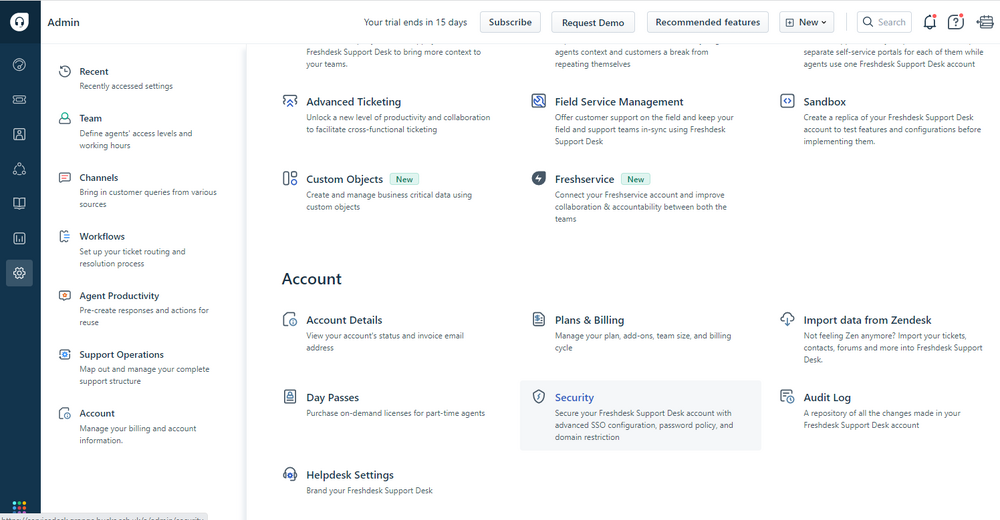
Task: Click the Search field in top bar
Action: (884, 22)
